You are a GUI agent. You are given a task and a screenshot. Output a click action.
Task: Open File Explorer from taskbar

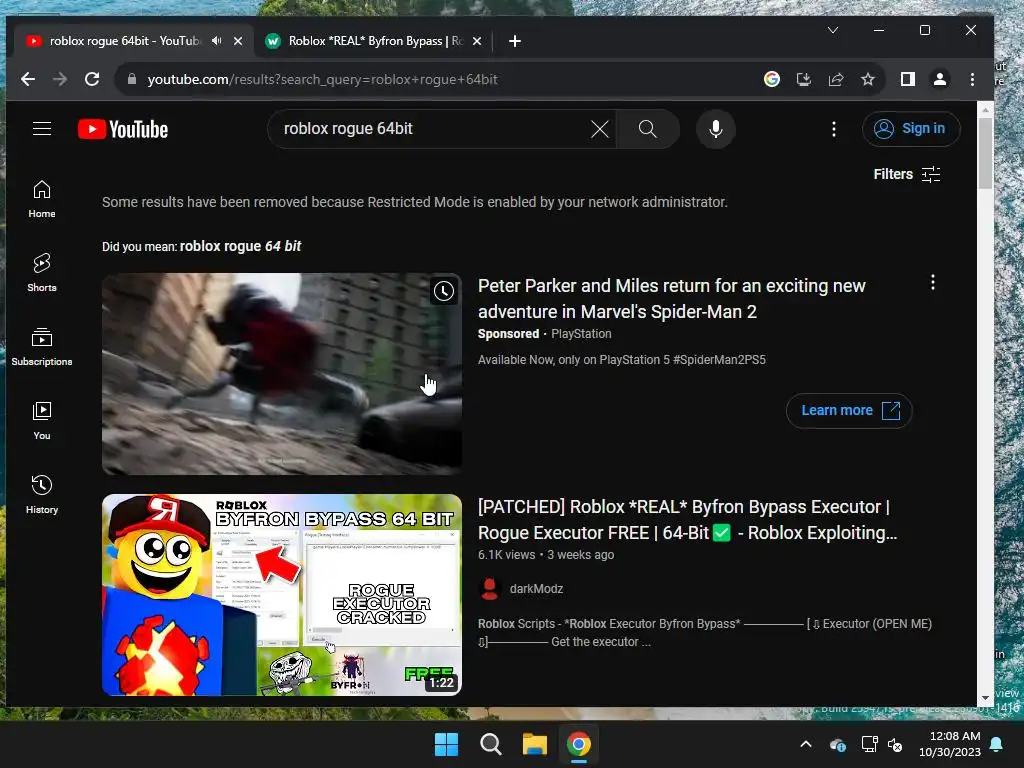[x=534, y=744]
